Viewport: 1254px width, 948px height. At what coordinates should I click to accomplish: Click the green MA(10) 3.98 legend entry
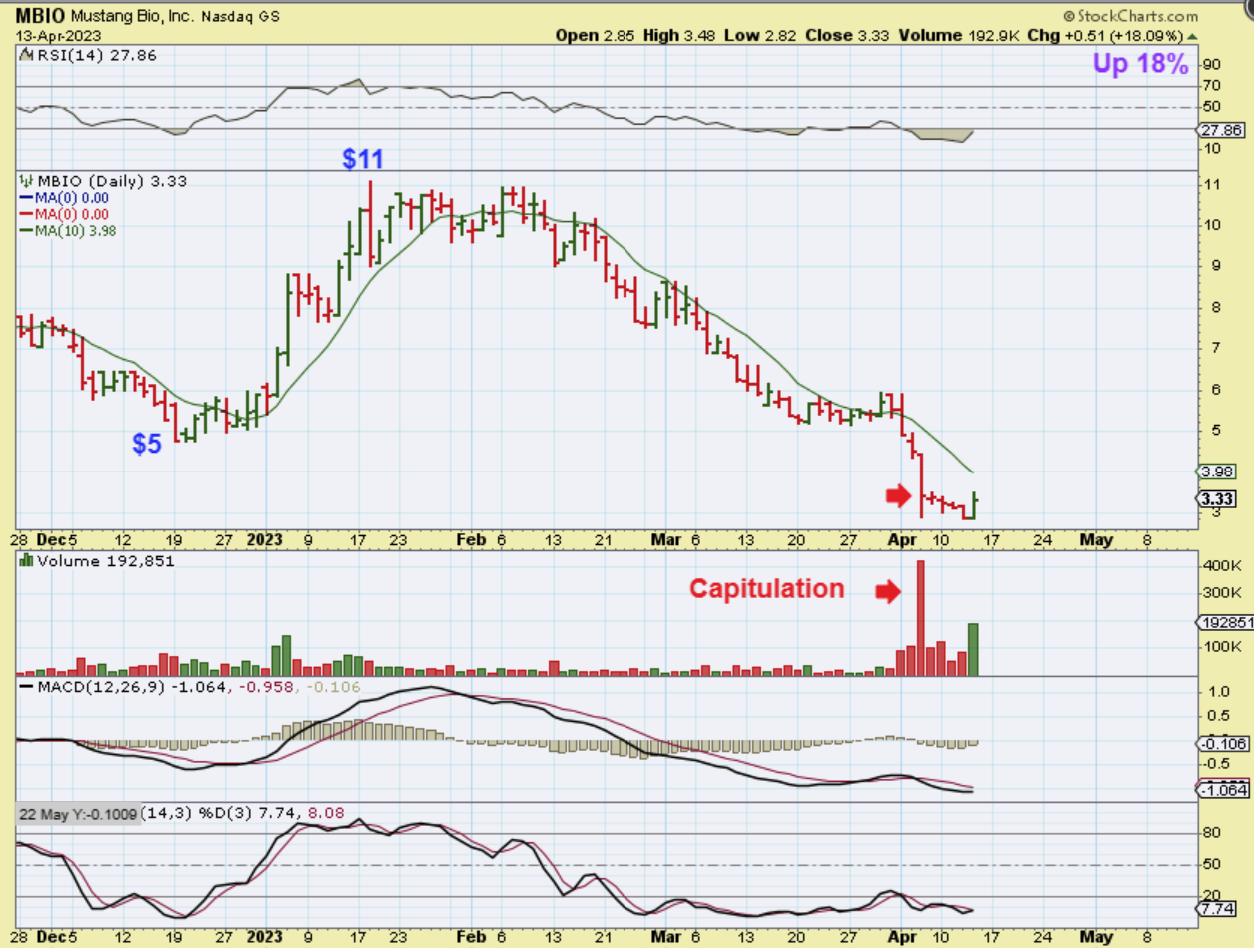pos(69,230)
